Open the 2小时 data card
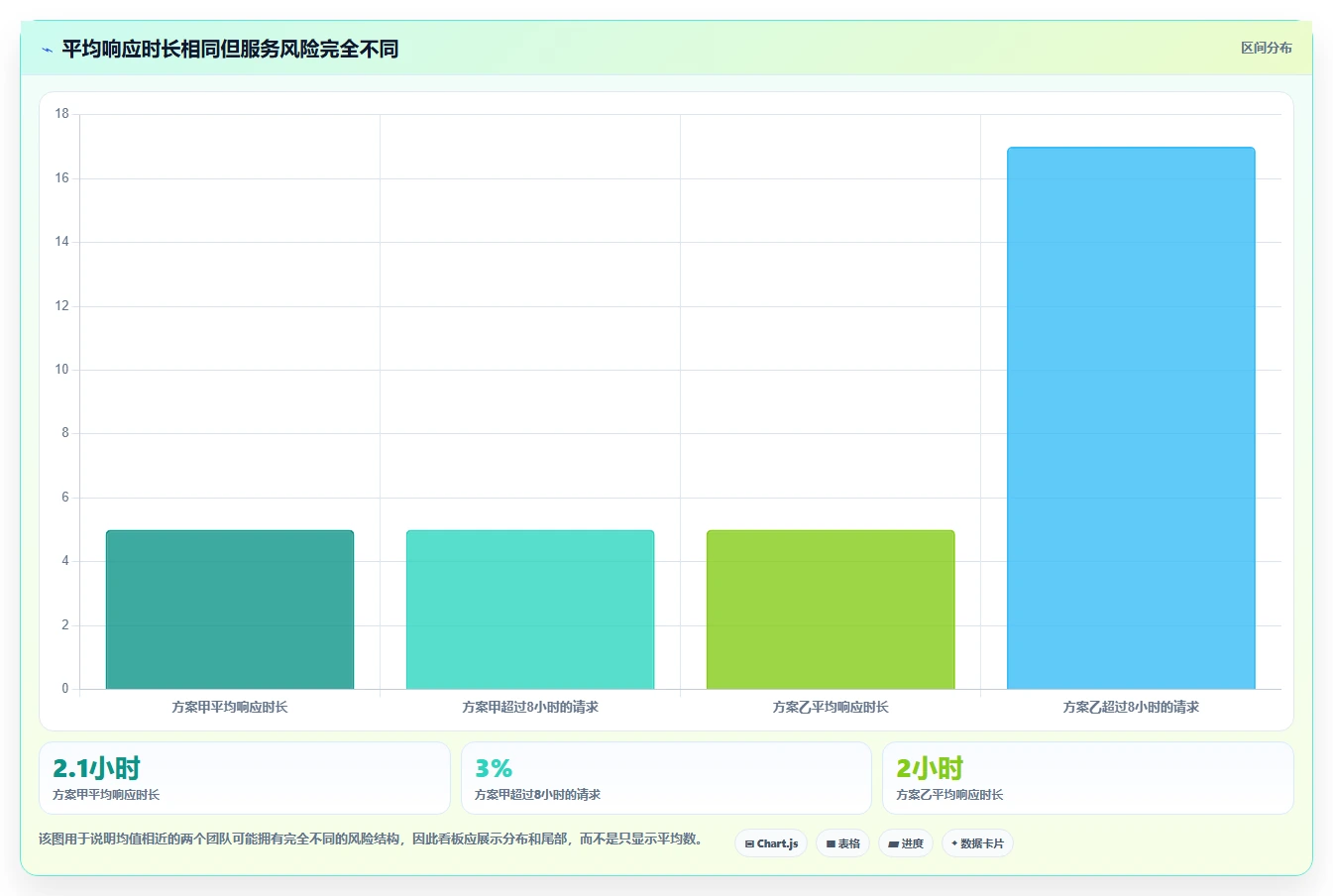Image resolution: width=1333 pixels, height=896 pixels. point(1088,778)
